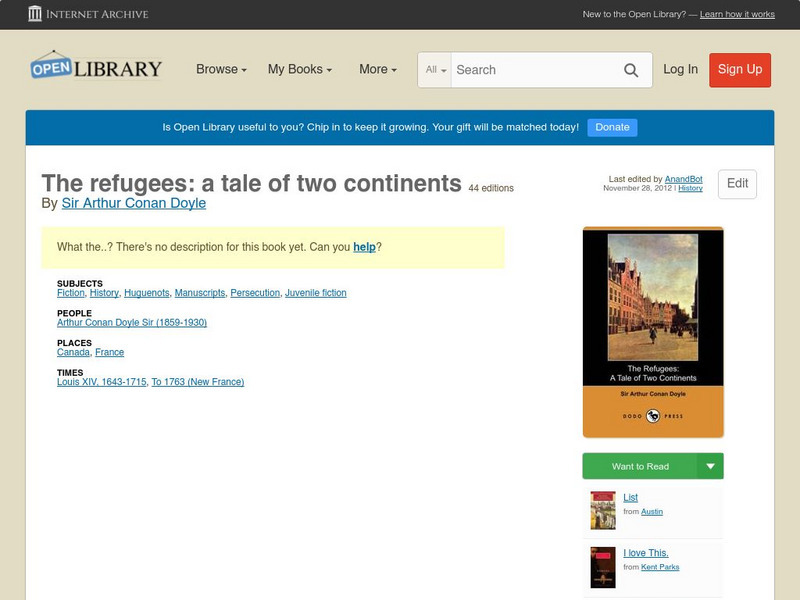The height and width of the screenshot is (600, 800).
Task: Open the My Books menu
Action: click(298, 70)
